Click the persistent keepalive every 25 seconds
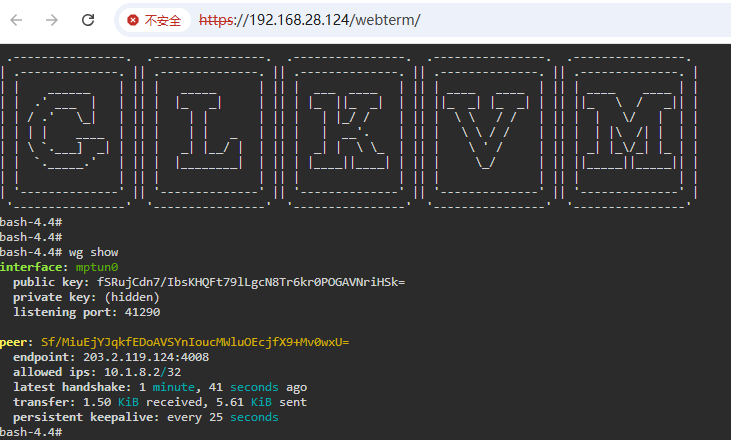Viewport: 731px width, 440px height. 145,417
